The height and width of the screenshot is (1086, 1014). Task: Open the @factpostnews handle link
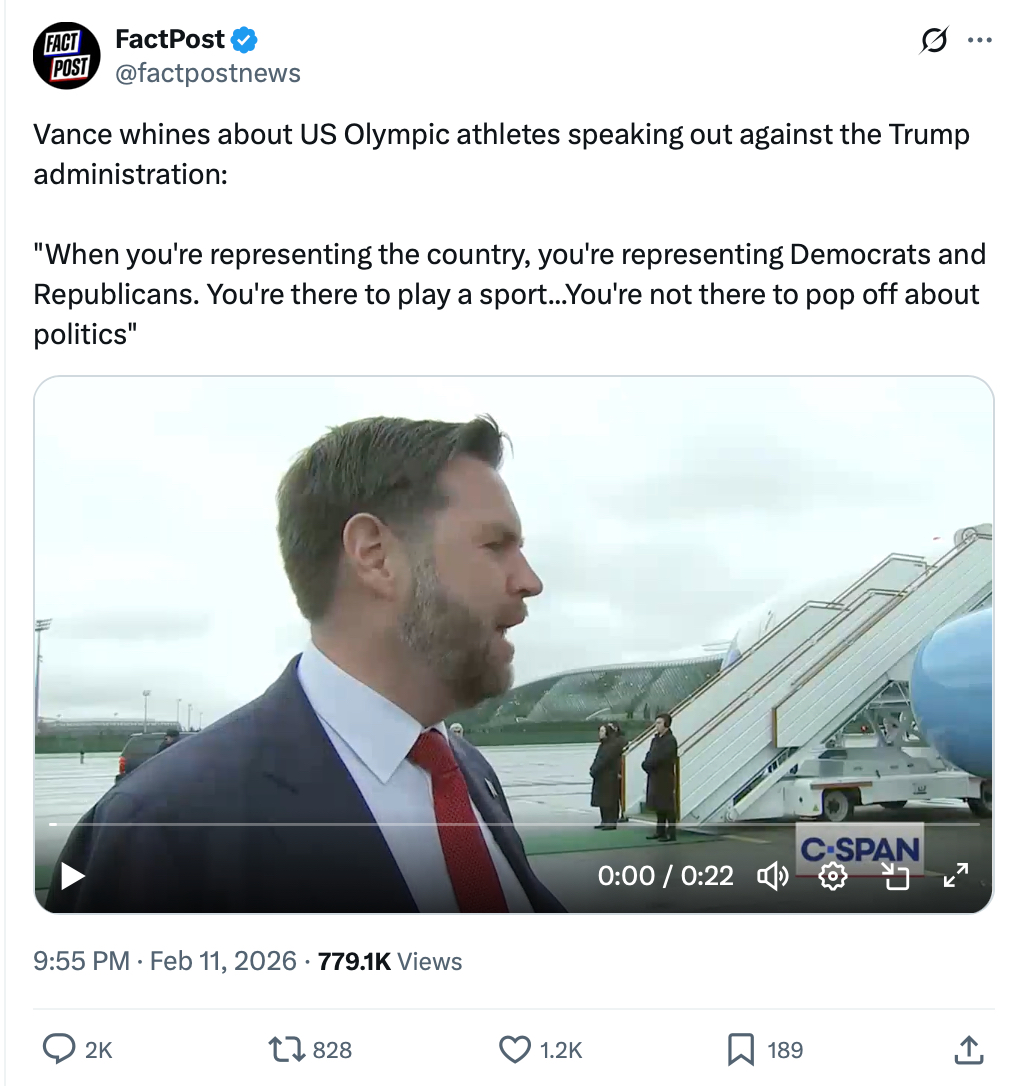pos(208,73)
